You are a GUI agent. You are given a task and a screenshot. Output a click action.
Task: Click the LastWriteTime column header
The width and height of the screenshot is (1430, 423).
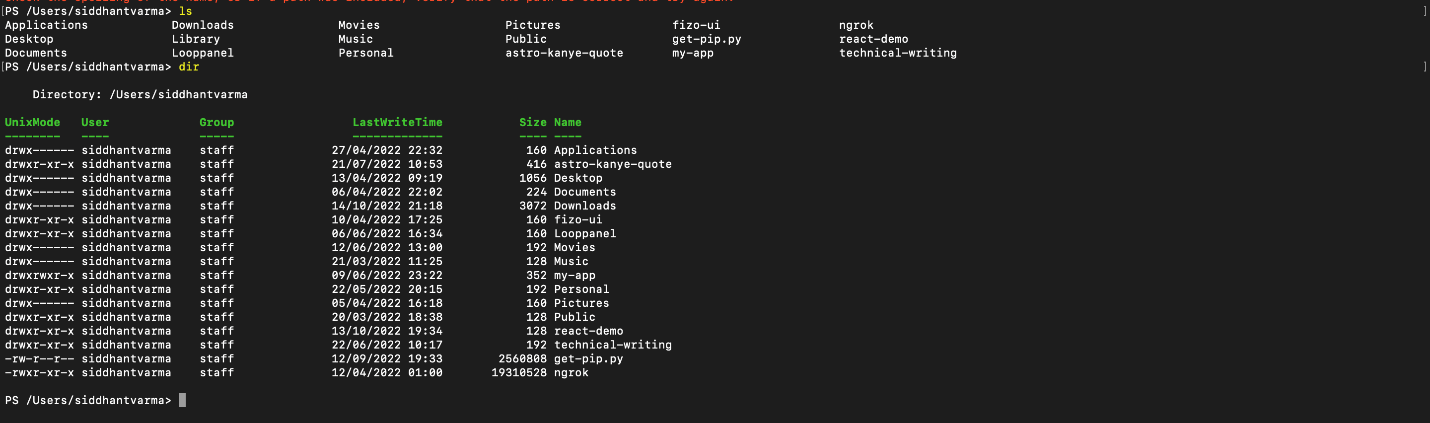pos(397,122)
